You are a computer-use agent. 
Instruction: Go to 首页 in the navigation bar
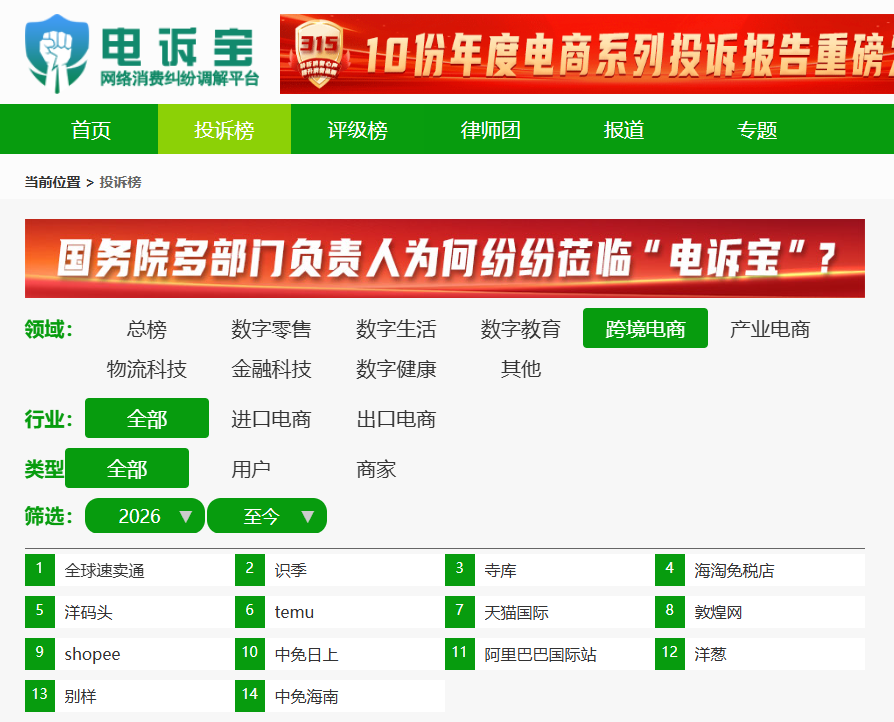click(91, 130)
